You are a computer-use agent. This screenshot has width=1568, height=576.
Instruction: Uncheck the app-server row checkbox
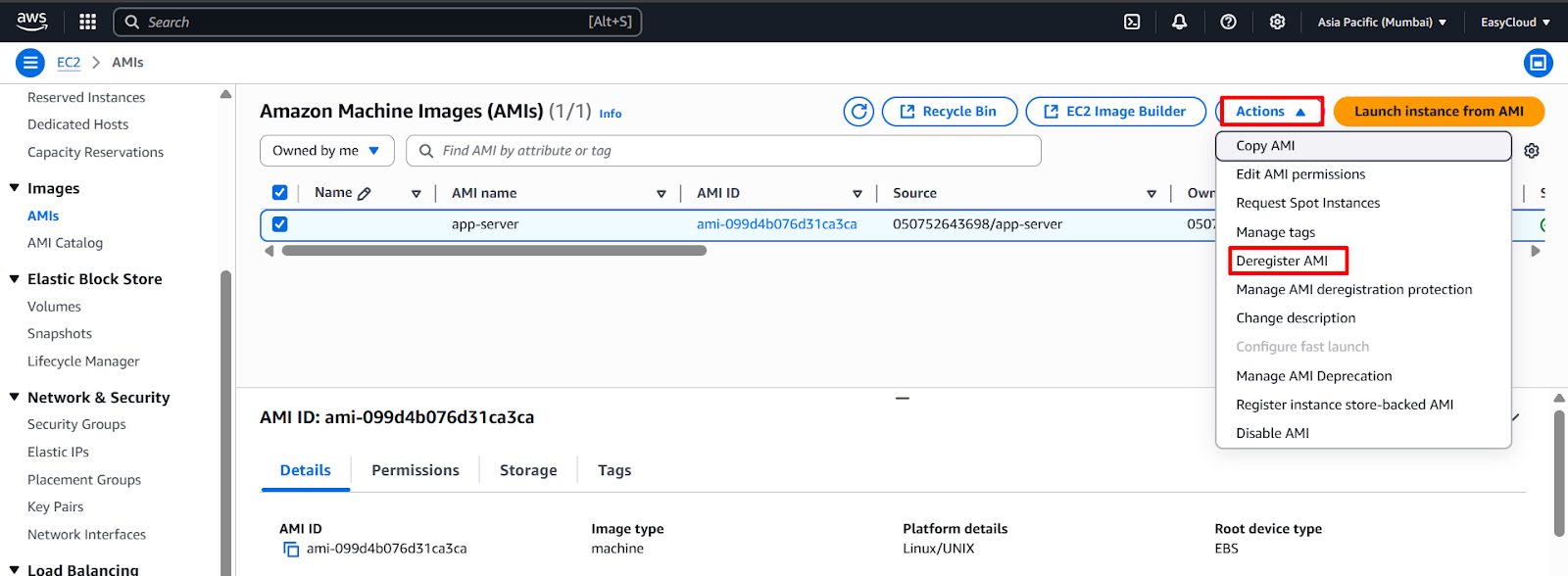click(x=279, y=224)
